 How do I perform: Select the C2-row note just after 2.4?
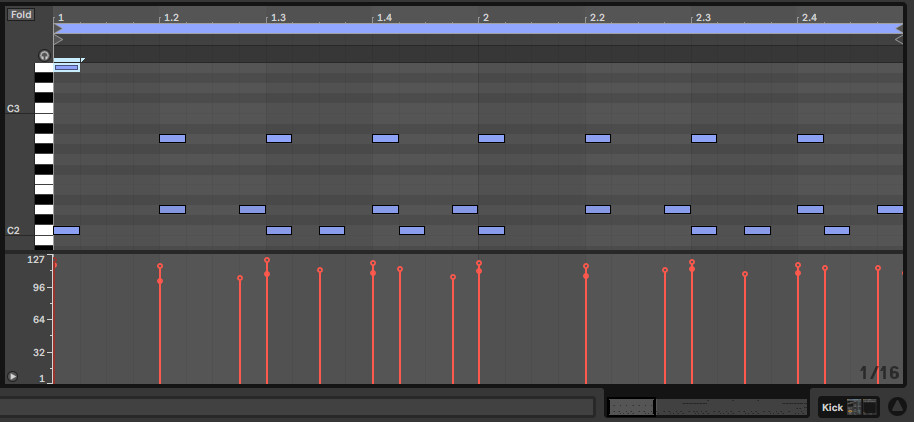tap(837, 230)
